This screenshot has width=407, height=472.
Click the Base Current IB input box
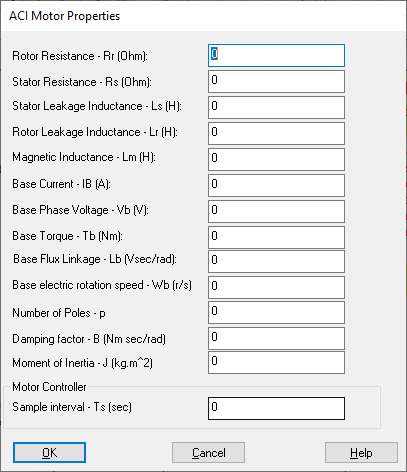(x=276, y=185)
